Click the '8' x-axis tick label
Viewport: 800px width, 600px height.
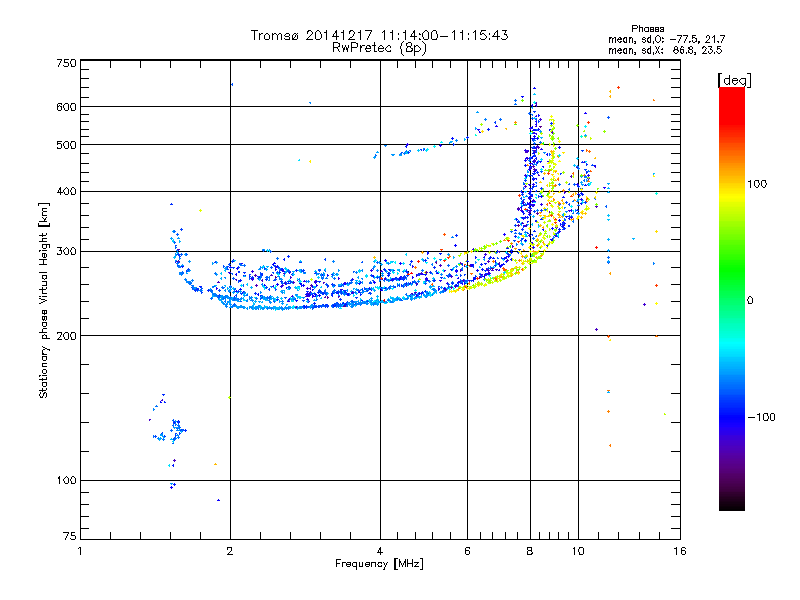[530, 551]
